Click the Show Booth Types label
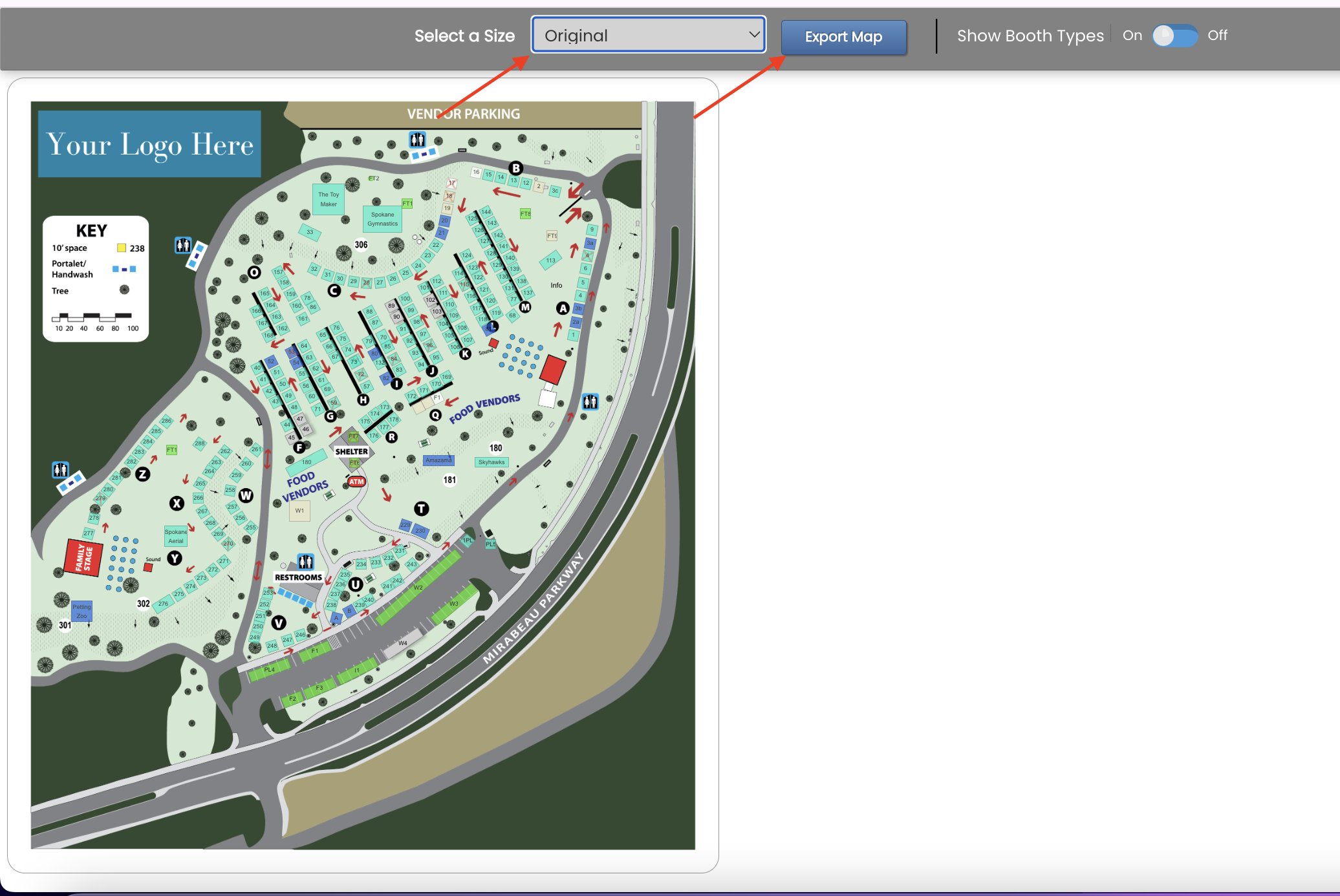 (x=1030, y=36)
